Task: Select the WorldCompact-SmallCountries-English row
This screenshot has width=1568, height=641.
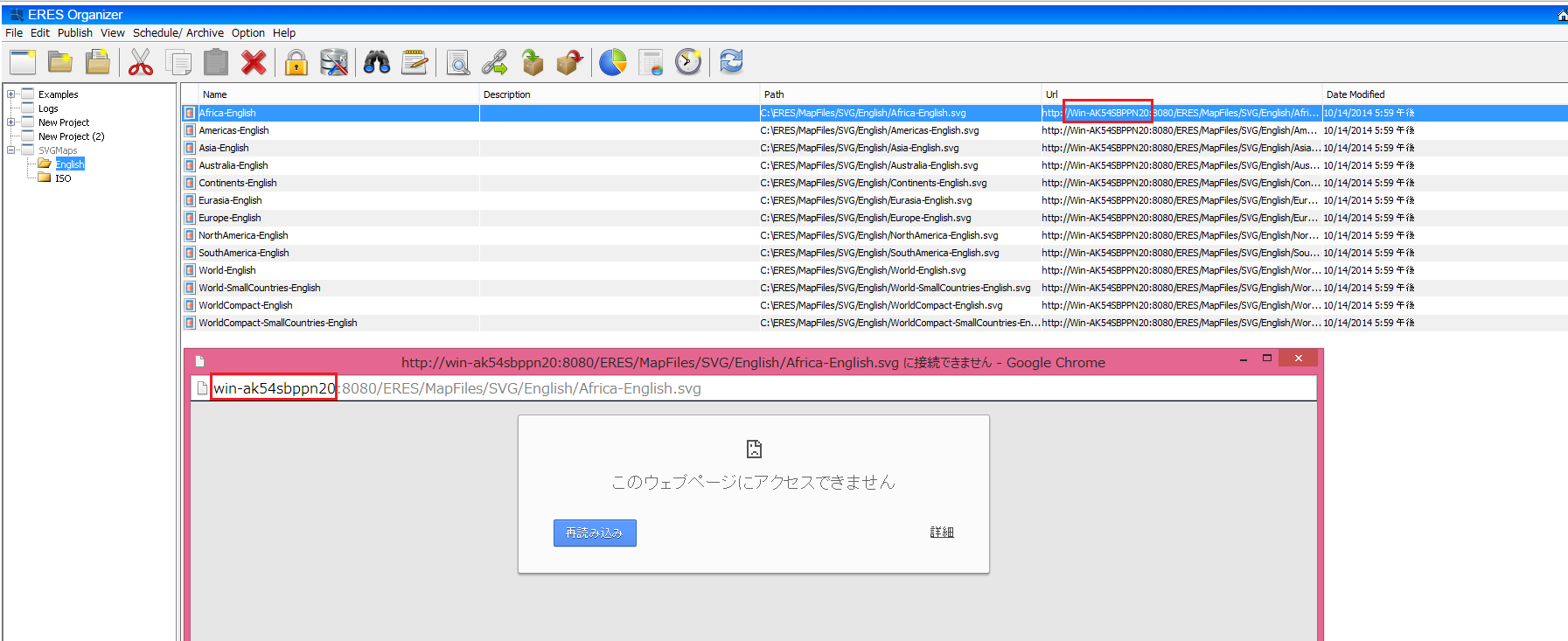Action: [x=875, y=323]
